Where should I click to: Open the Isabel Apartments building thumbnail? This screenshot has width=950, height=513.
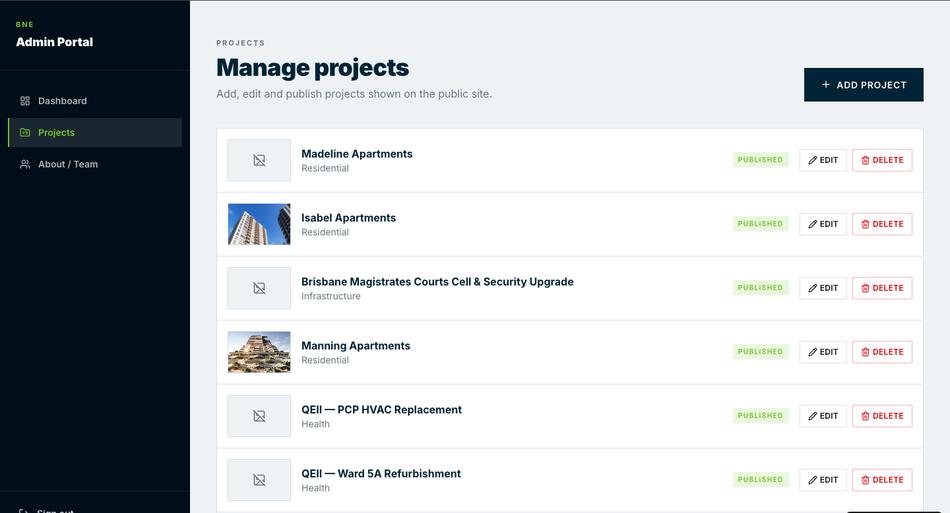coord(259,224)
